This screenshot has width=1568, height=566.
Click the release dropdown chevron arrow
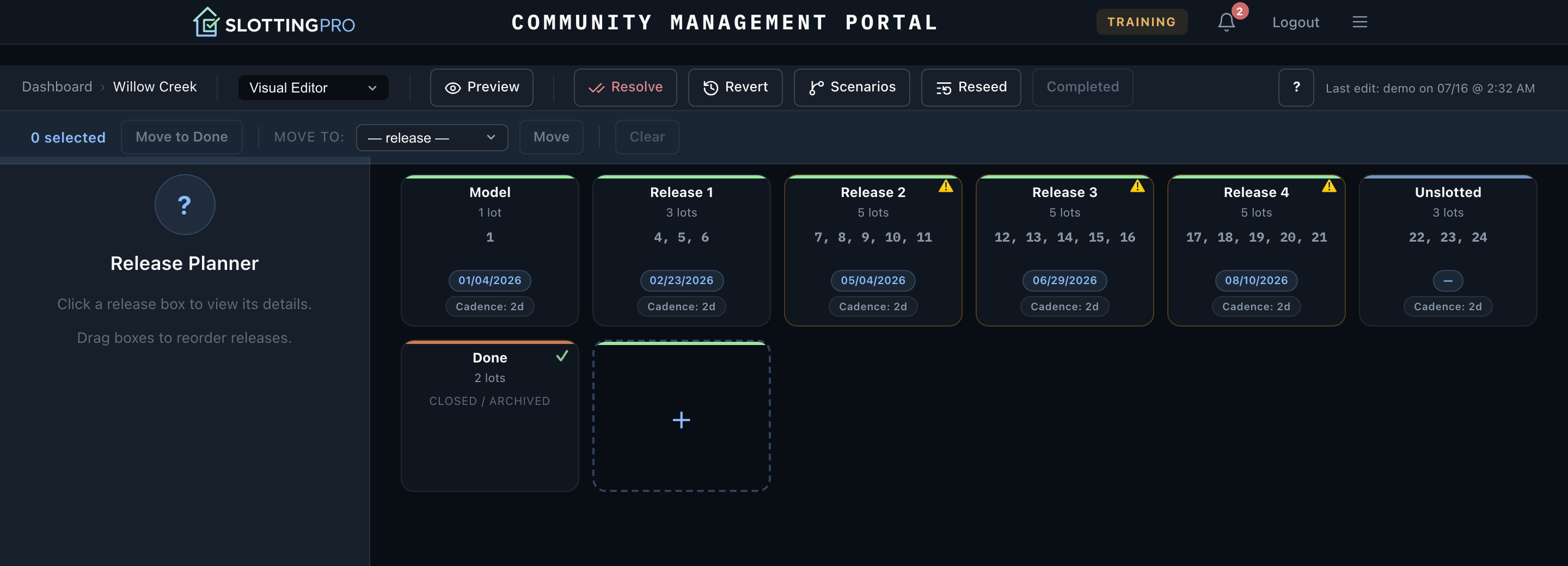pos(491,138)
